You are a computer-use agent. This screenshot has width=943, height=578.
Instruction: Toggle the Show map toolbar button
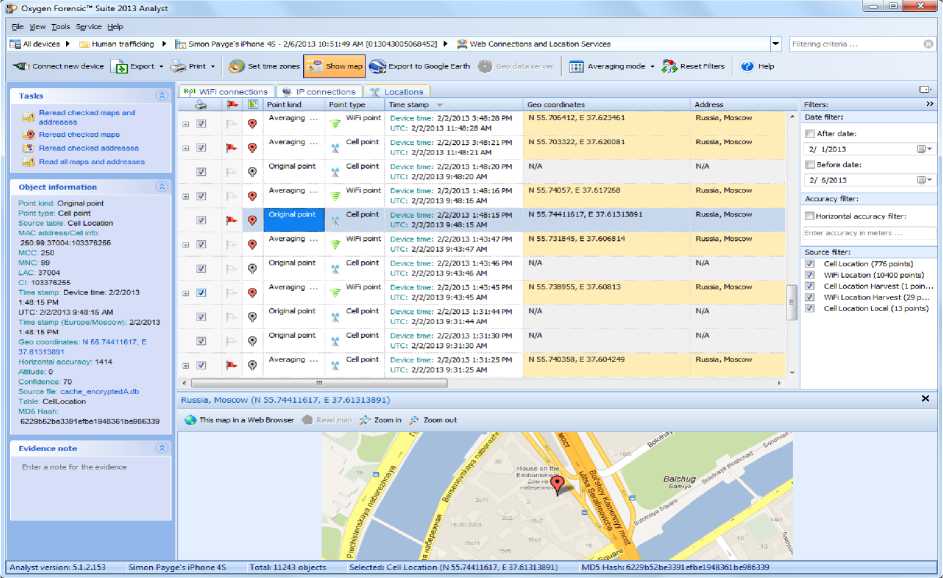334,66
